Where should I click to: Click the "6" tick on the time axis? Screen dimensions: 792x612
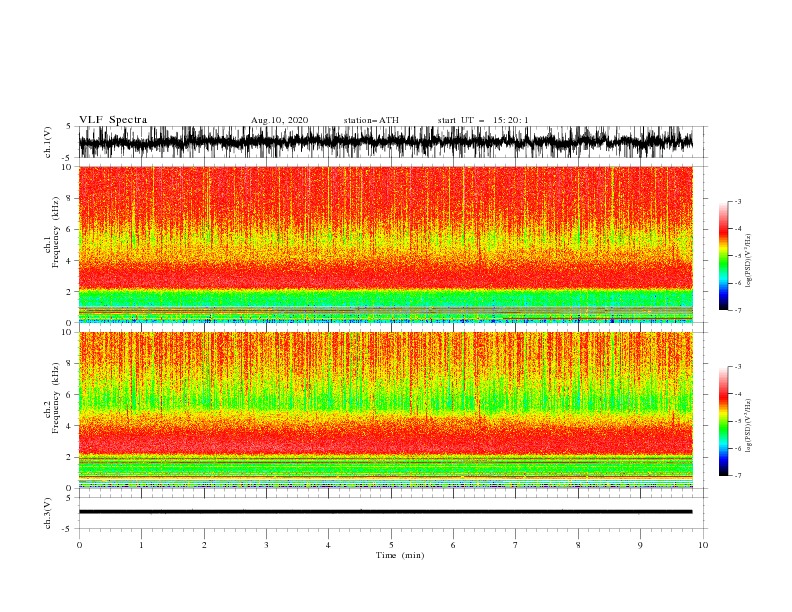click(x=453, y=545)
